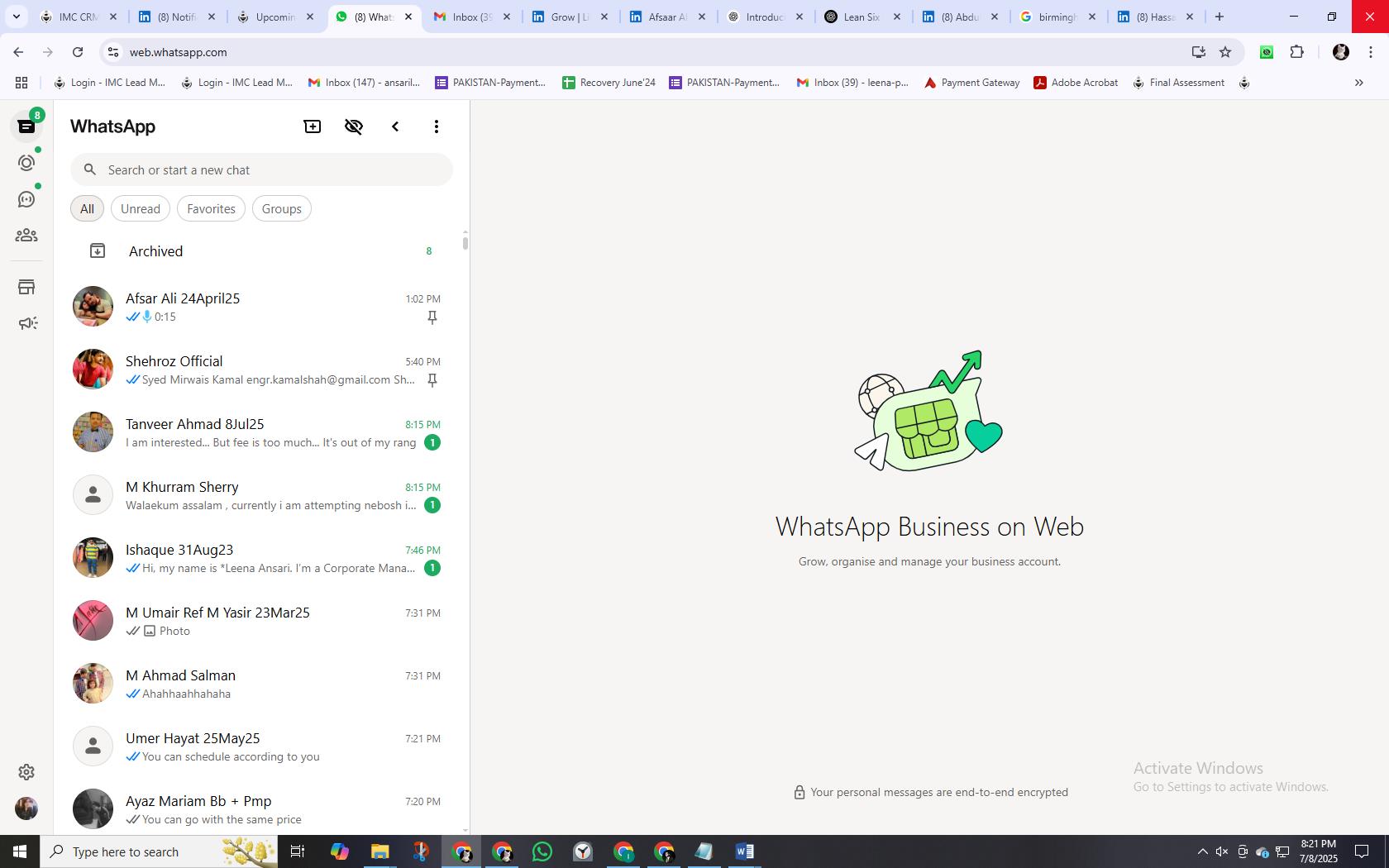Open Inbox (147) Gmail bookmark
The image size is (1389, 868).
[x=364, y=83]
